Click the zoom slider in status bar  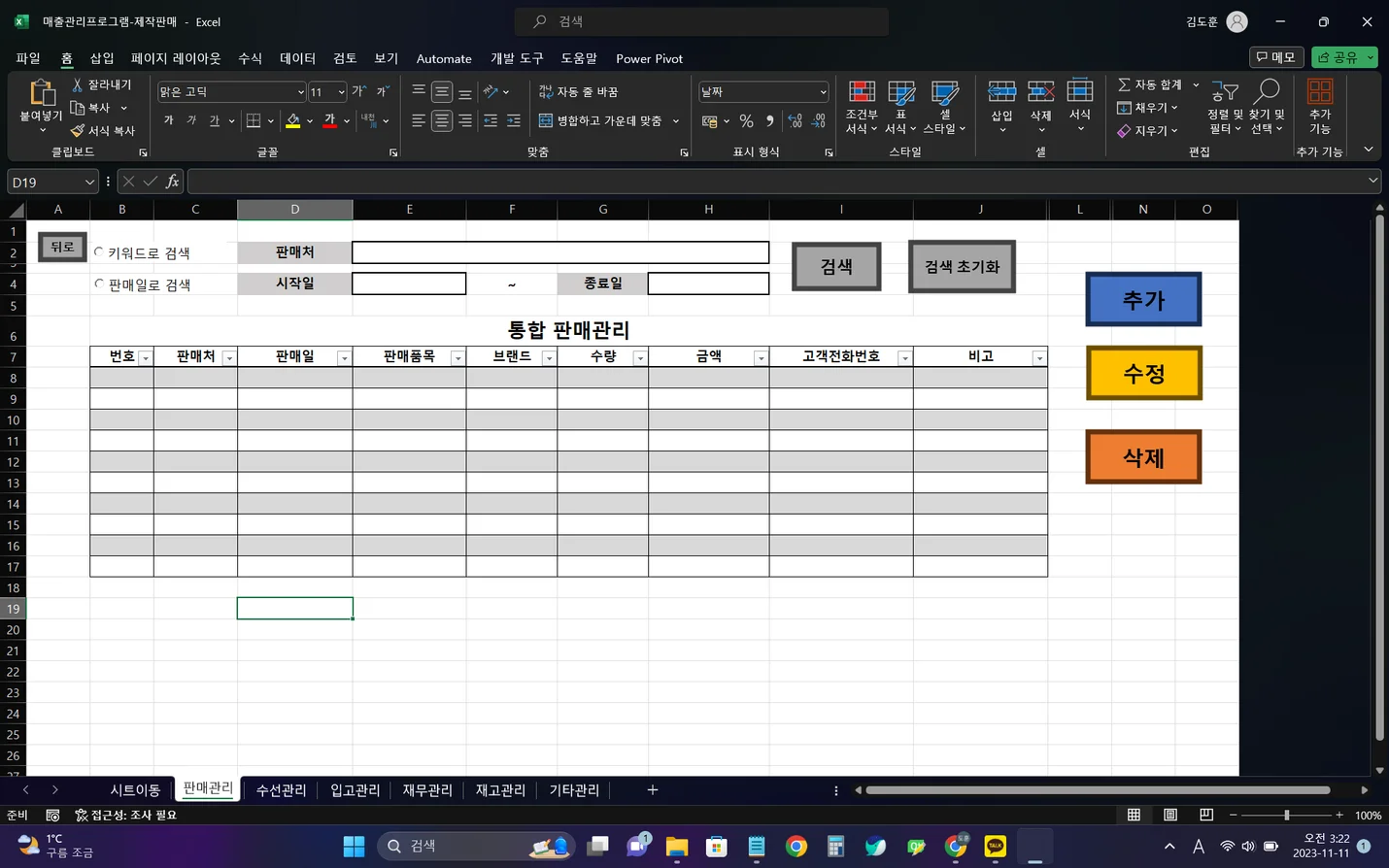click(1286, 815)
